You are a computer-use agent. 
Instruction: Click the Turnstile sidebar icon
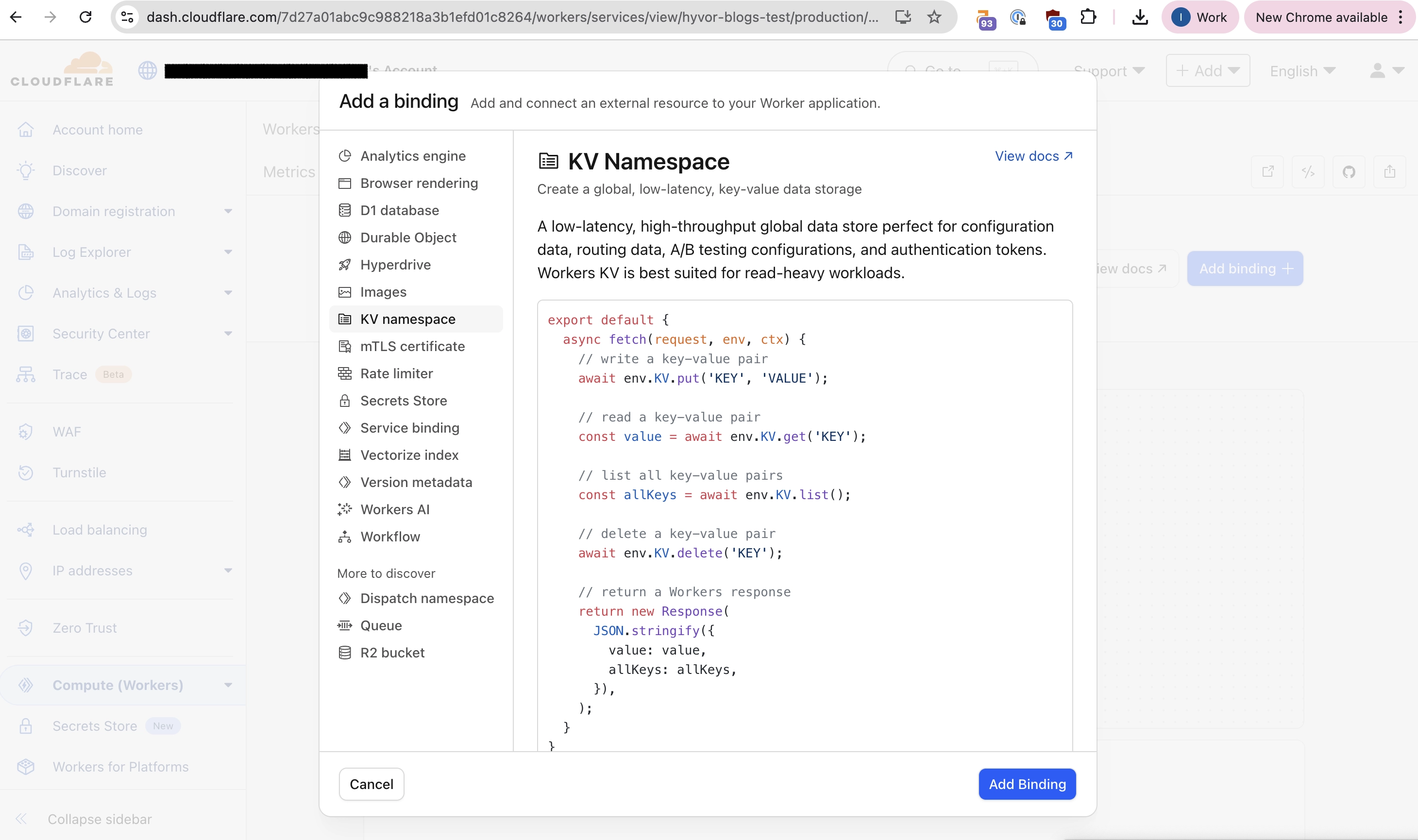point(25,472)
